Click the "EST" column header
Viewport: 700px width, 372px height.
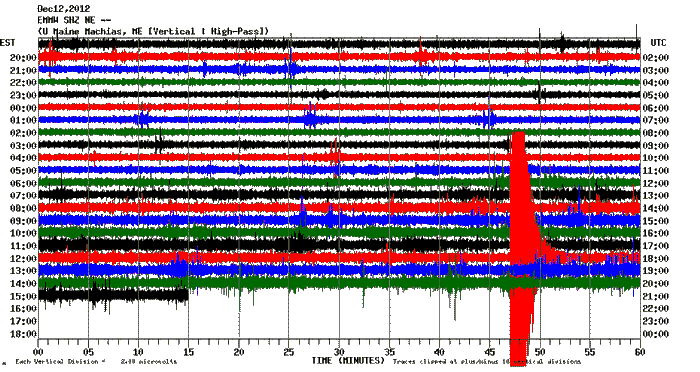8,43
